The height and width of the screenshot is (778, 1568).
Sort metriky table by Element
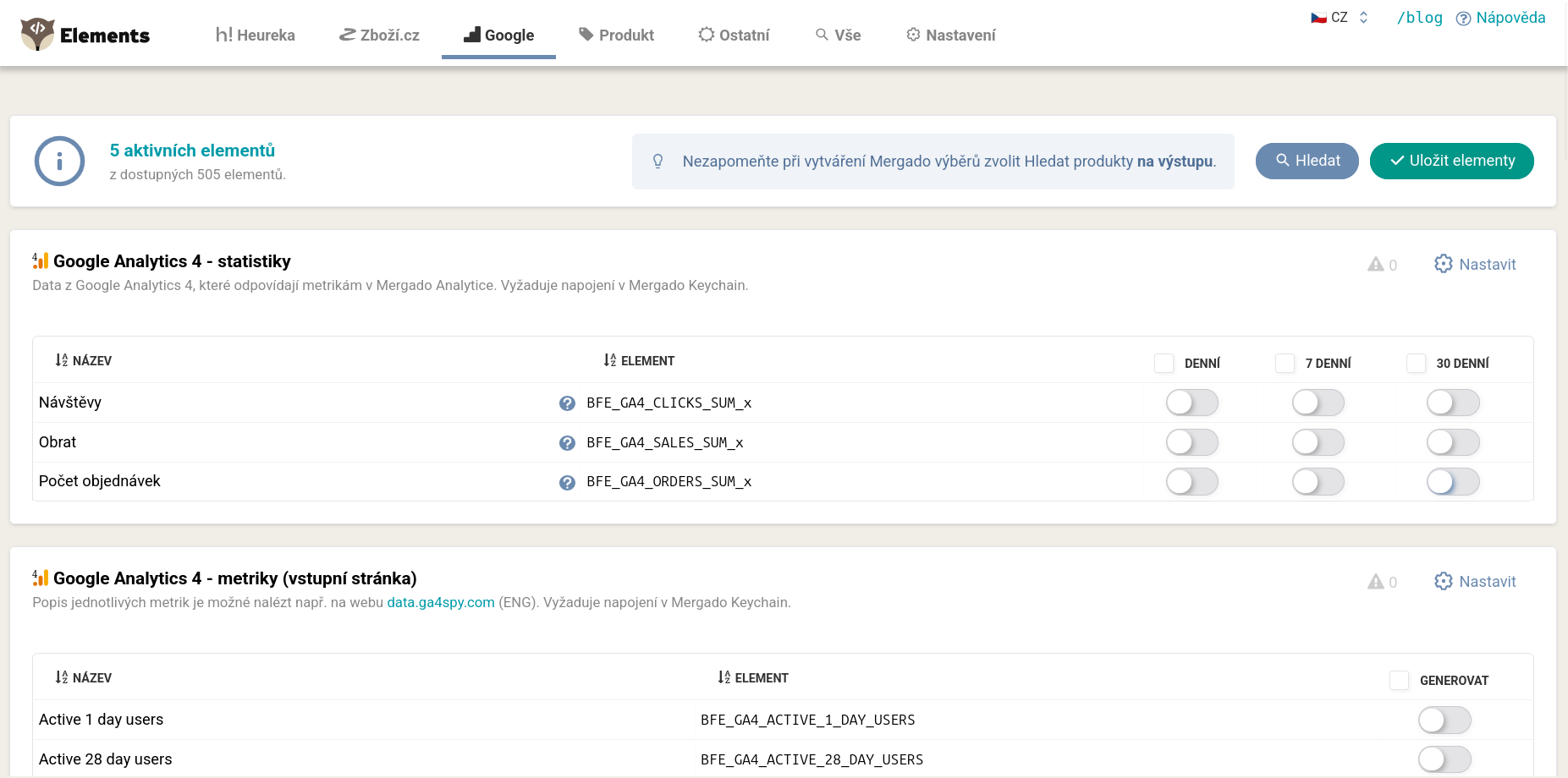click(x=753, y=677)
